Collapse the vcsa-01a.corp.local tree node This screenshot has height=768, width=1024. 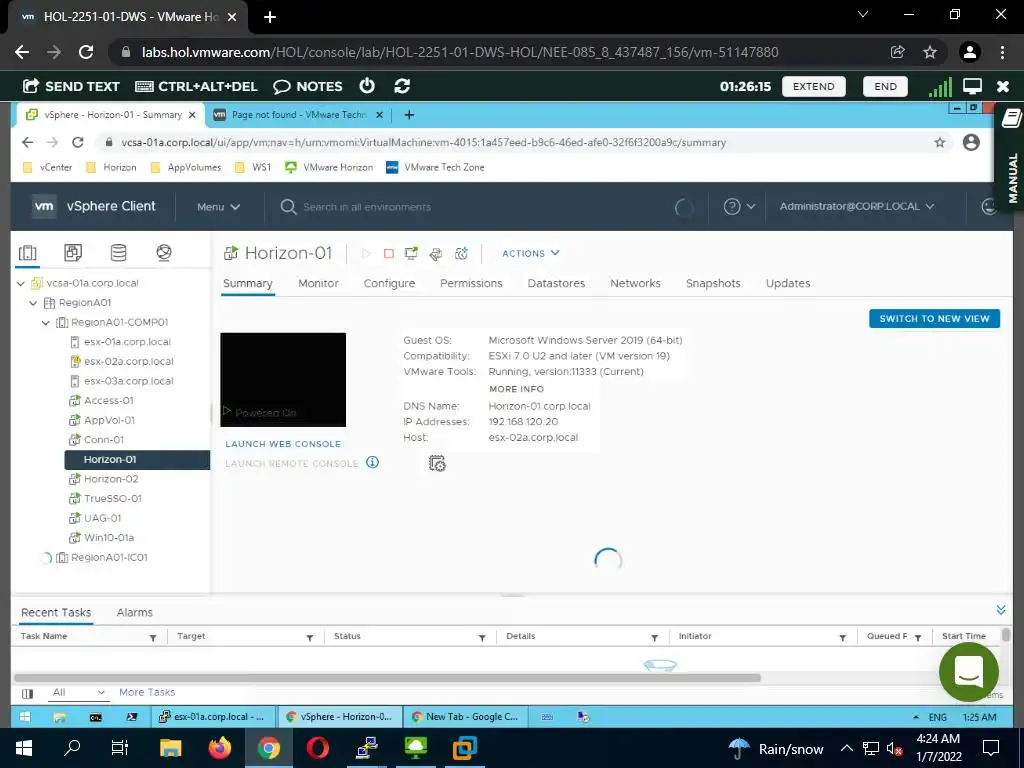click(x=20, y=283)
